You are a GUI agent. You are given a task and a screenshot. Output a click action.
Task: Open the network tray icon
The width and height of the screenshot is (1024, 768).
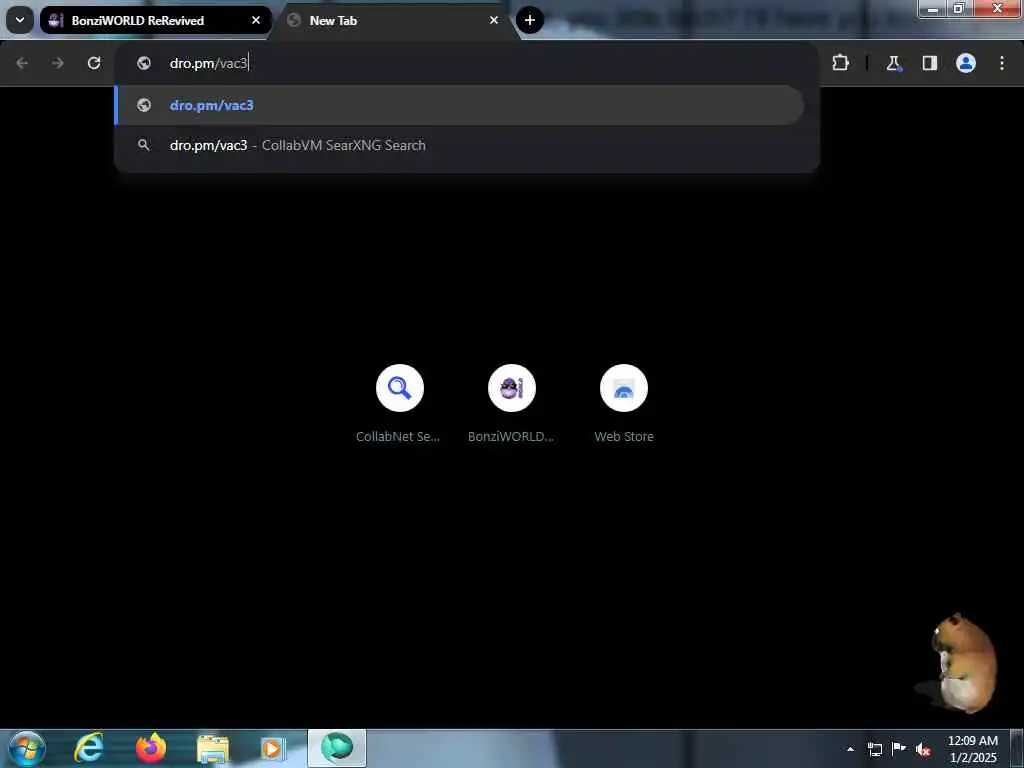[x=874, y=749]
